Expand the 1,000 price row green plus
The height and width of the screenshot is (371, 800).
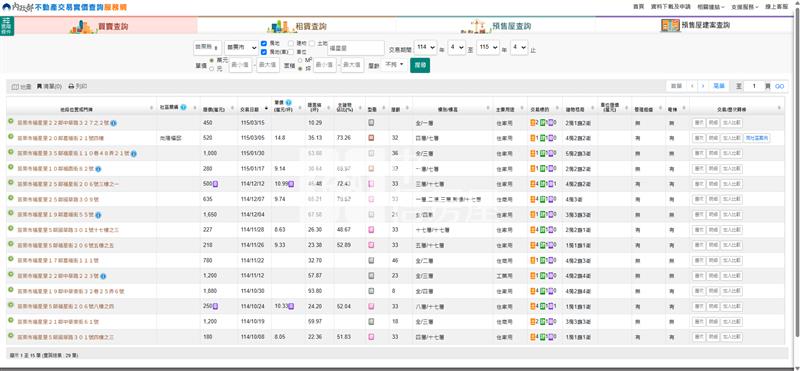(x=10, y=152)
